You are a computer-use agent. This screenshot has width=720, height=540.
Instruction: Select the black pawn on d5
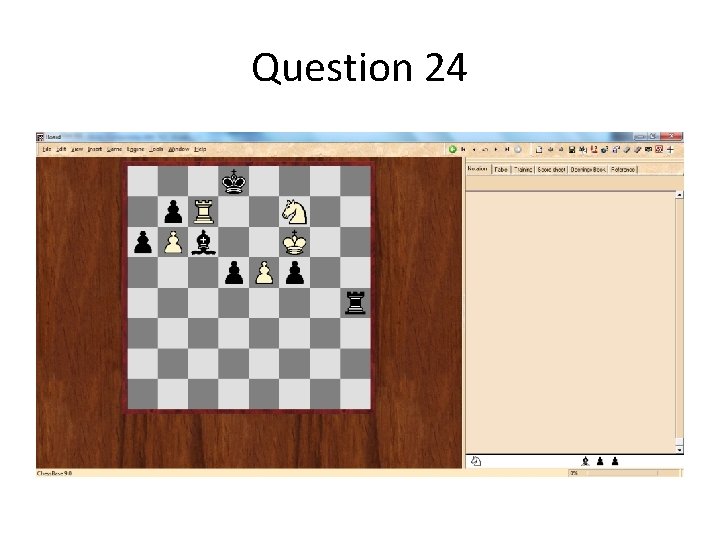coord(234,273)
